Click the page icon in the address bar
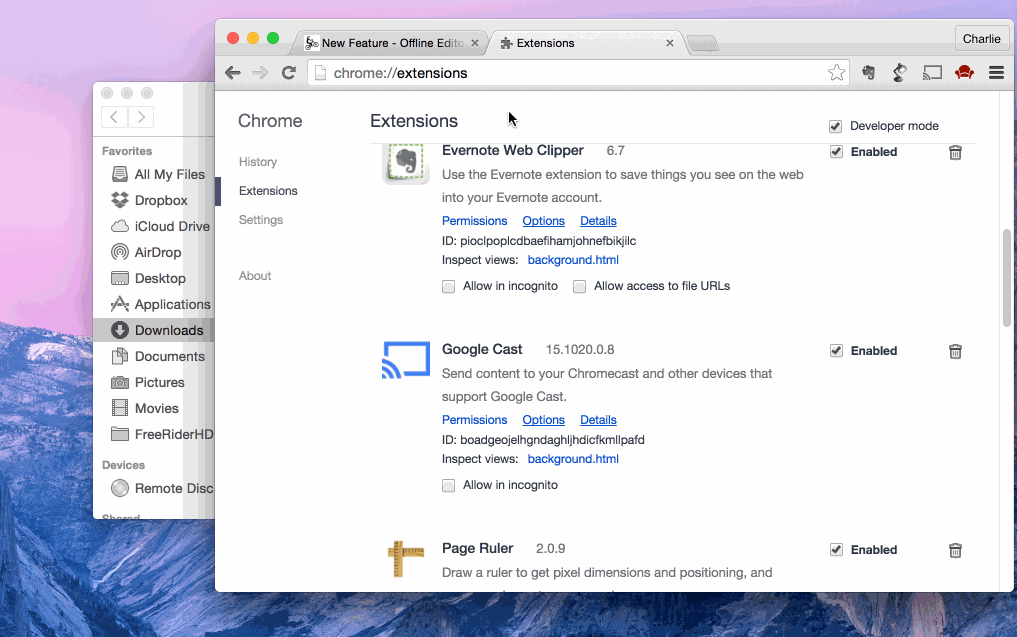 click(x=320, y=73)
